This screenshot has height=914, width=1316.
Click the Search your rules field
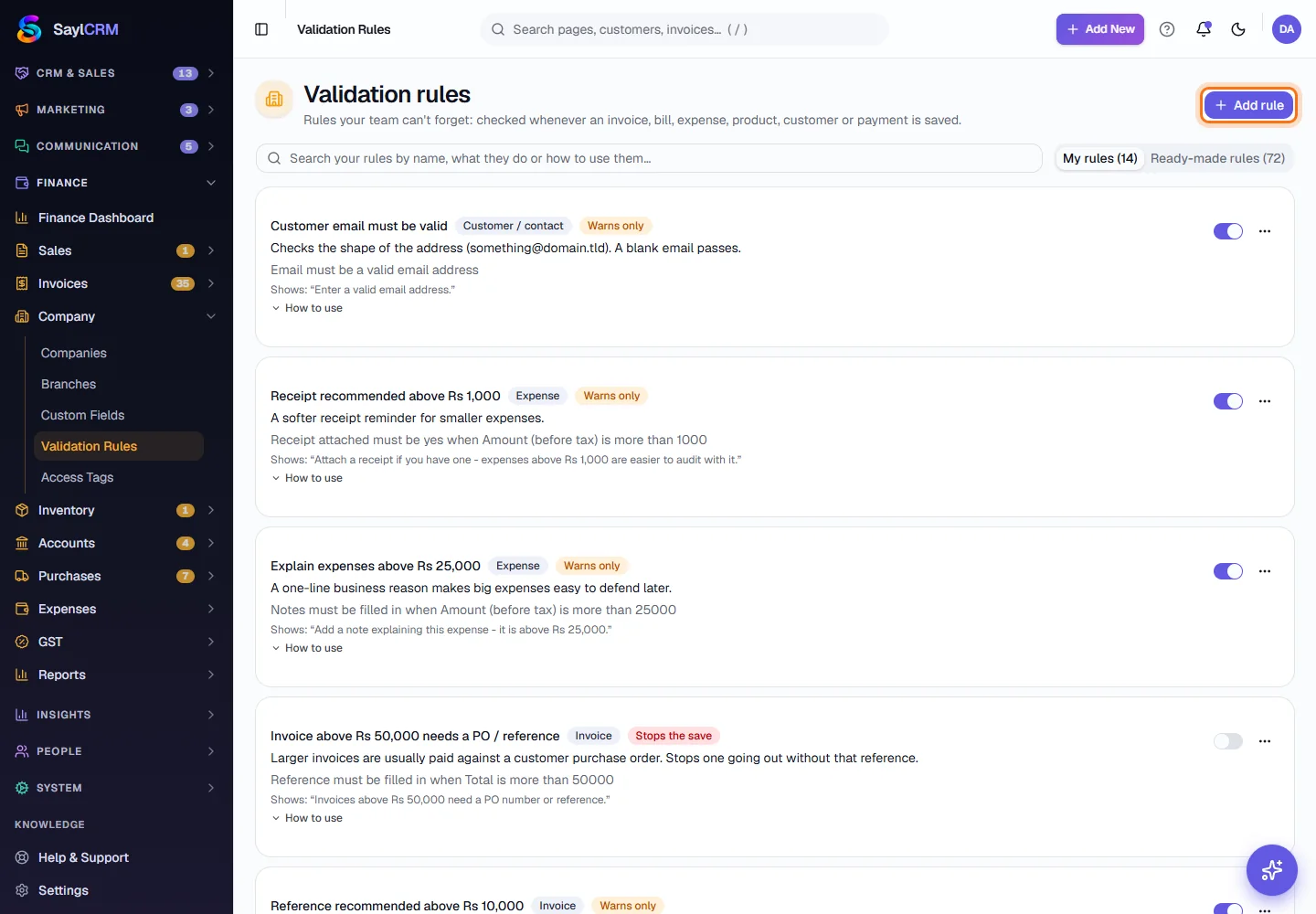(x=649, y=158)
